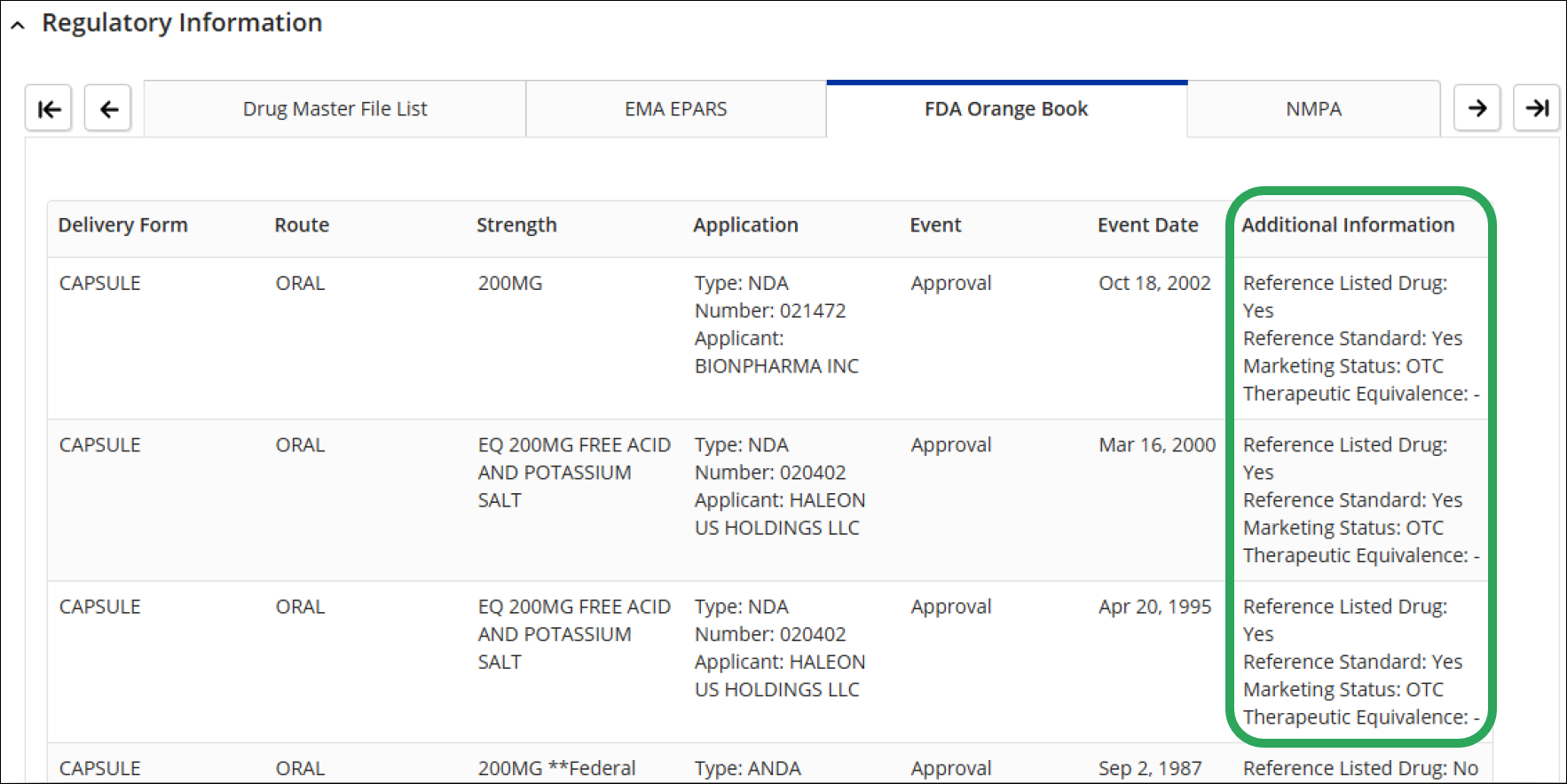Jump to the last tab with skip-forward icon
The height and width of the screenshot is (784, 1567).
[1537, 108]
